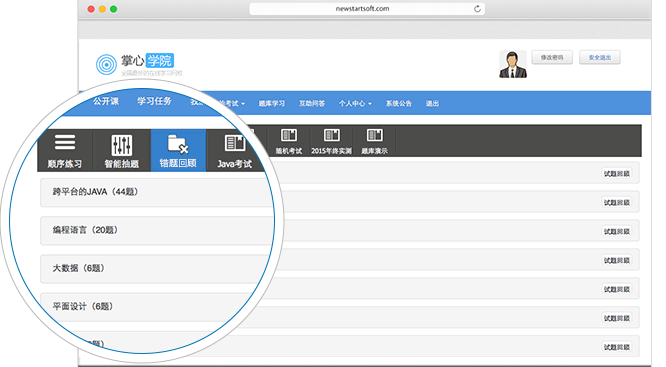Open the 大数据 (6题) row
The width and height of the screenshot is (666, 367).
157,268
